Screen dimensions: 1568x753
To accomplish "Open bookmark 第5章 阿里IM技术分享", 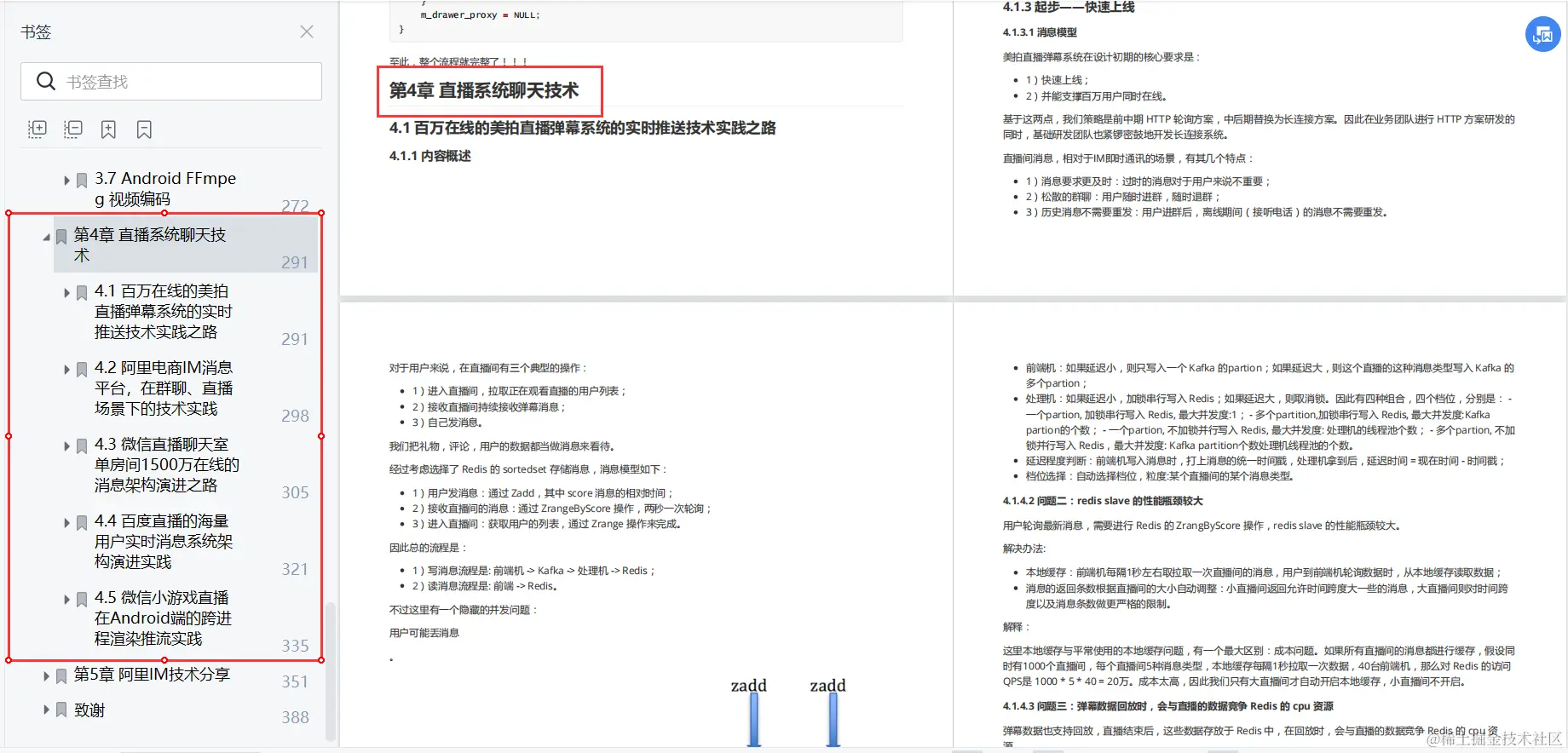I will click(x=152, y=674).
